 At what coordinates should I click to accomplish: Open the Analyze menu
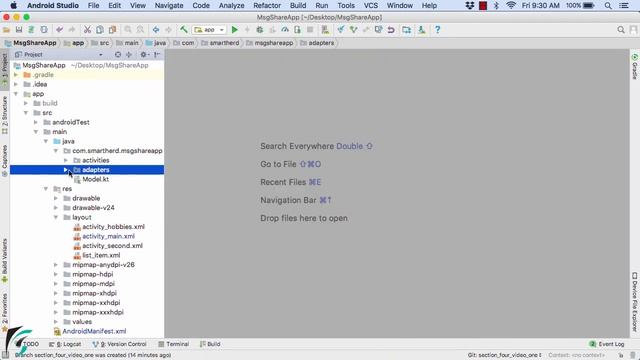231,5
